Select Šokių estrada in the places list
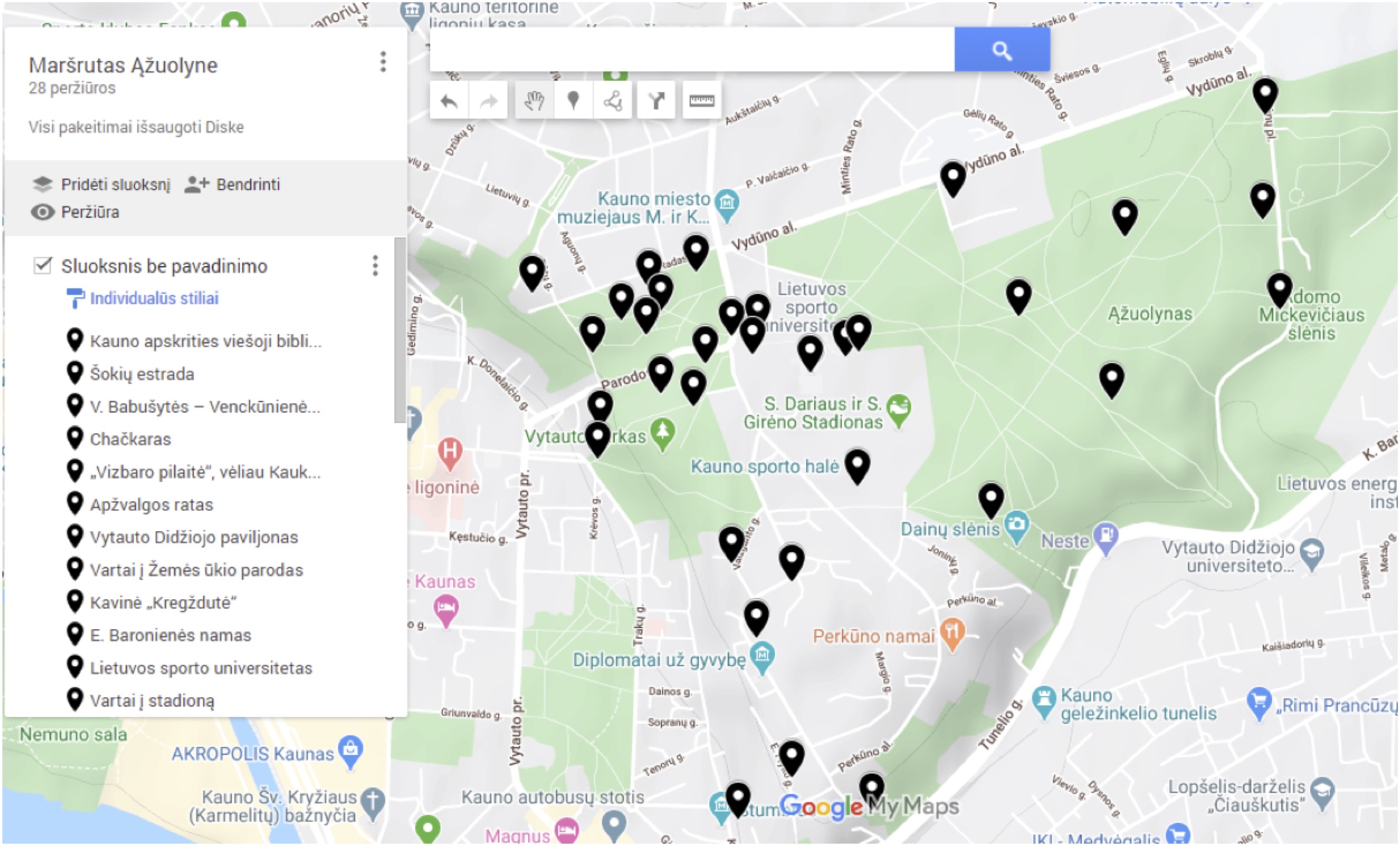Image resolution: width=1400 pixels, height=846 pixels. pyautogui.click(x=142, y=374)
